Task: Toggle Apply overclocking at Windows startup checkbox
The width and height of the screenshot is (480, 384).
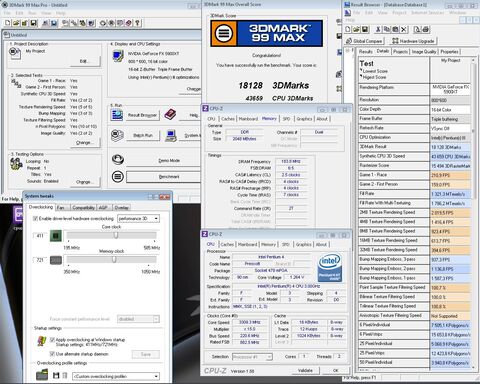Action: (x=52, y=340)
